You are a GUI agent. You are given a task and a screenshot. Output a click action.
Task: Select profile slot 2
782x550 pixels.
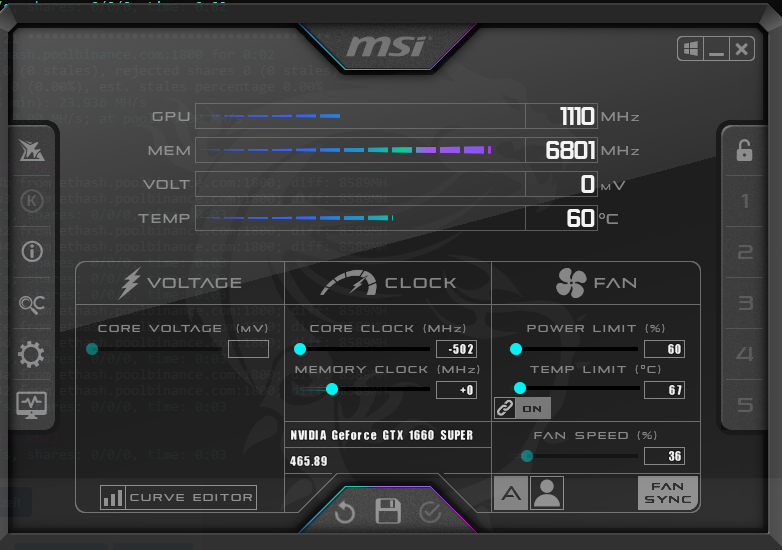point(745,252)
